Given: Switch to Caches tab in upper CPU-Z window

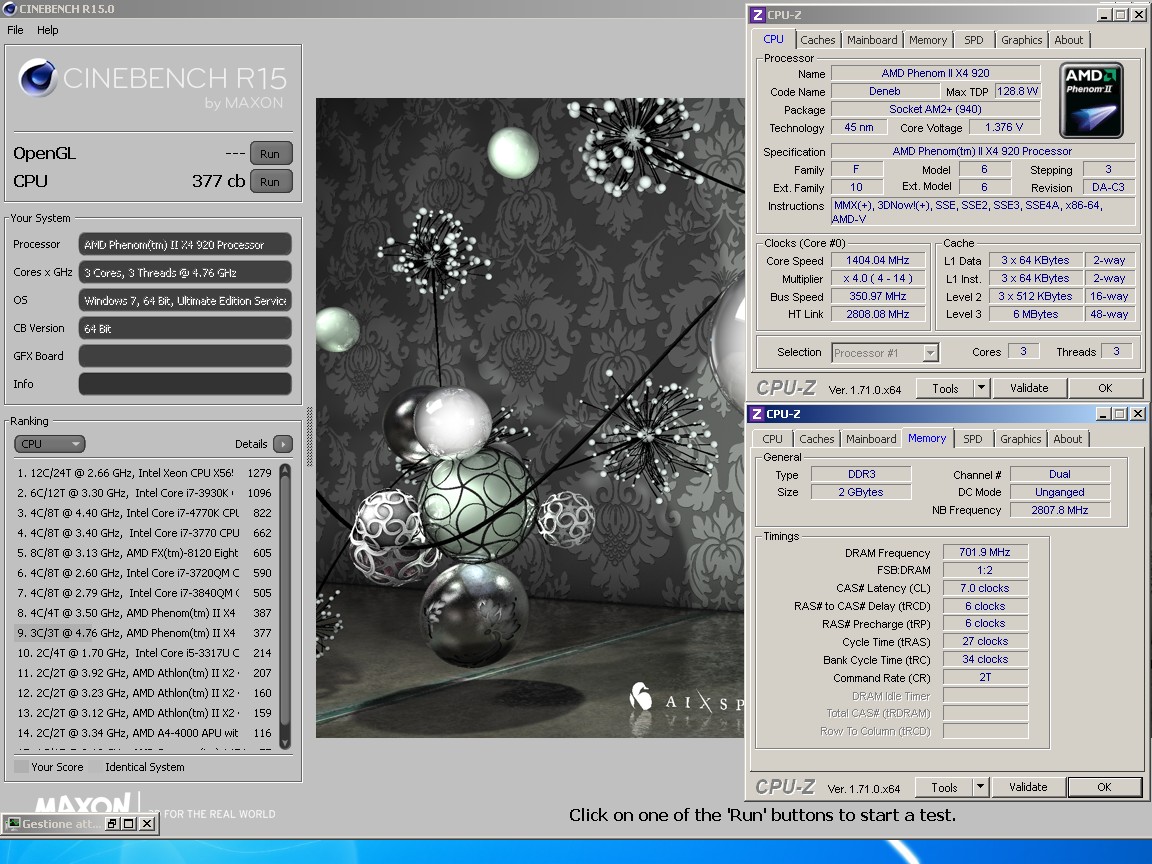Looking at the screenshot, I should pyautogui.click(x=818, y=40).
